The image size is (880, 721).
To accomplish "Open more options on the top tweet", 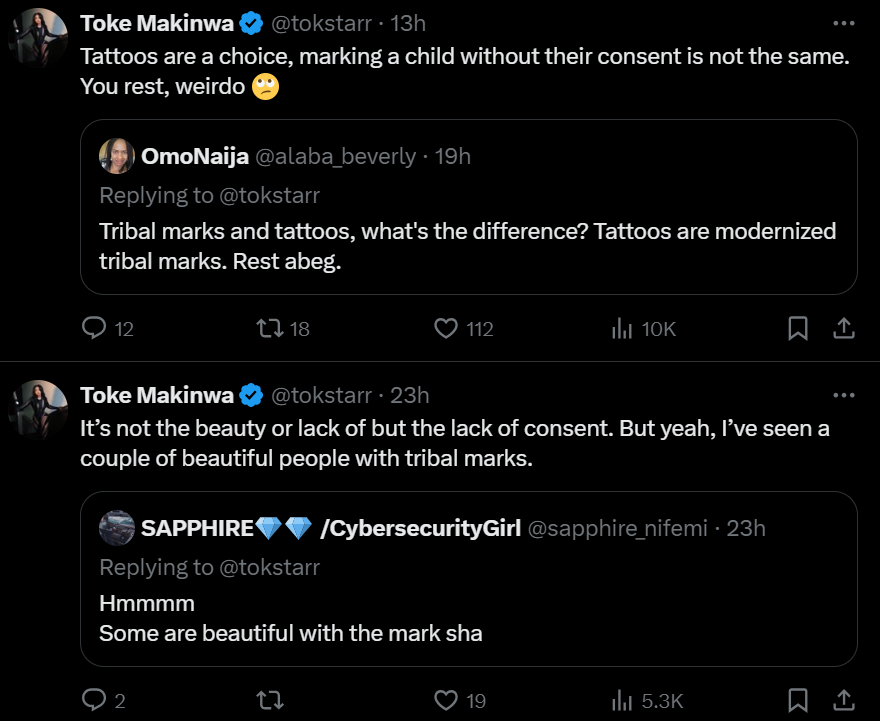I will point(844,22).
